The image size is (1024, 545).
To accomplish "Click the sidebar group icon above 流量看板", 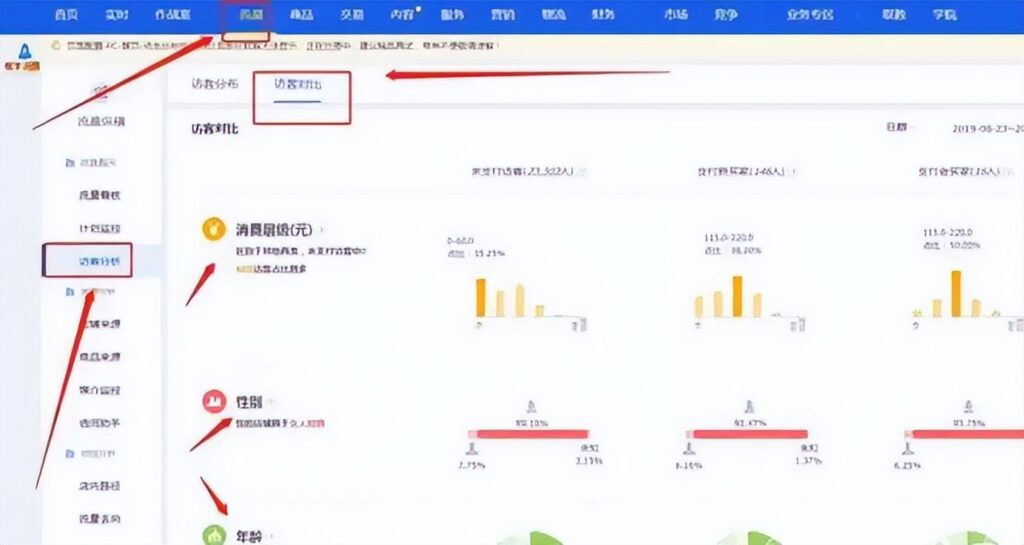I will tap(71, 163).
